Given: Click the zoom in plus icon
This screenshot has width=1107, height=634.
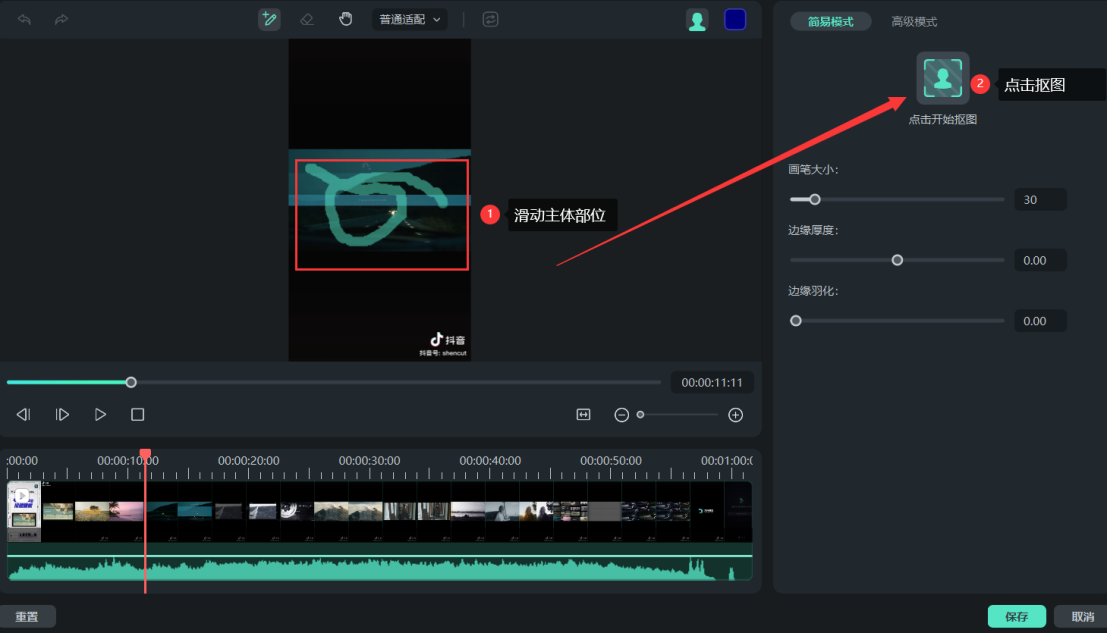Looking at the screenshot, I should pyautogui.click(x=735, y=414).
